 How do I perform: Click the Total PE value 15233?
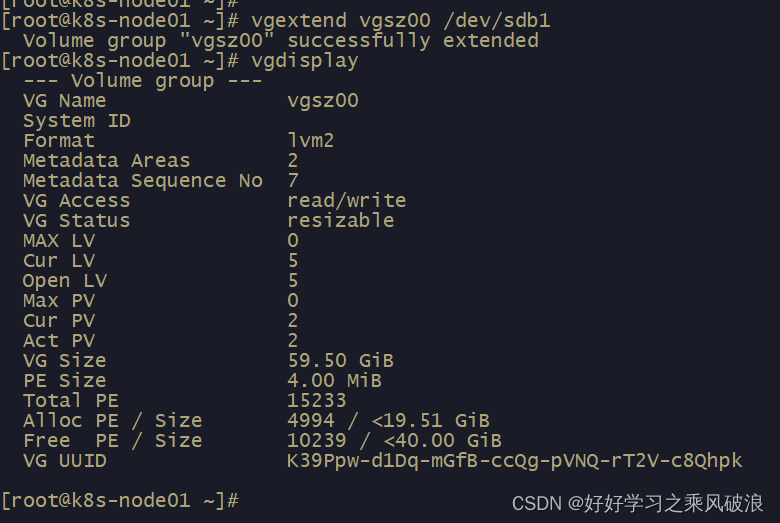pyautogui.click(x=316, y=400)
